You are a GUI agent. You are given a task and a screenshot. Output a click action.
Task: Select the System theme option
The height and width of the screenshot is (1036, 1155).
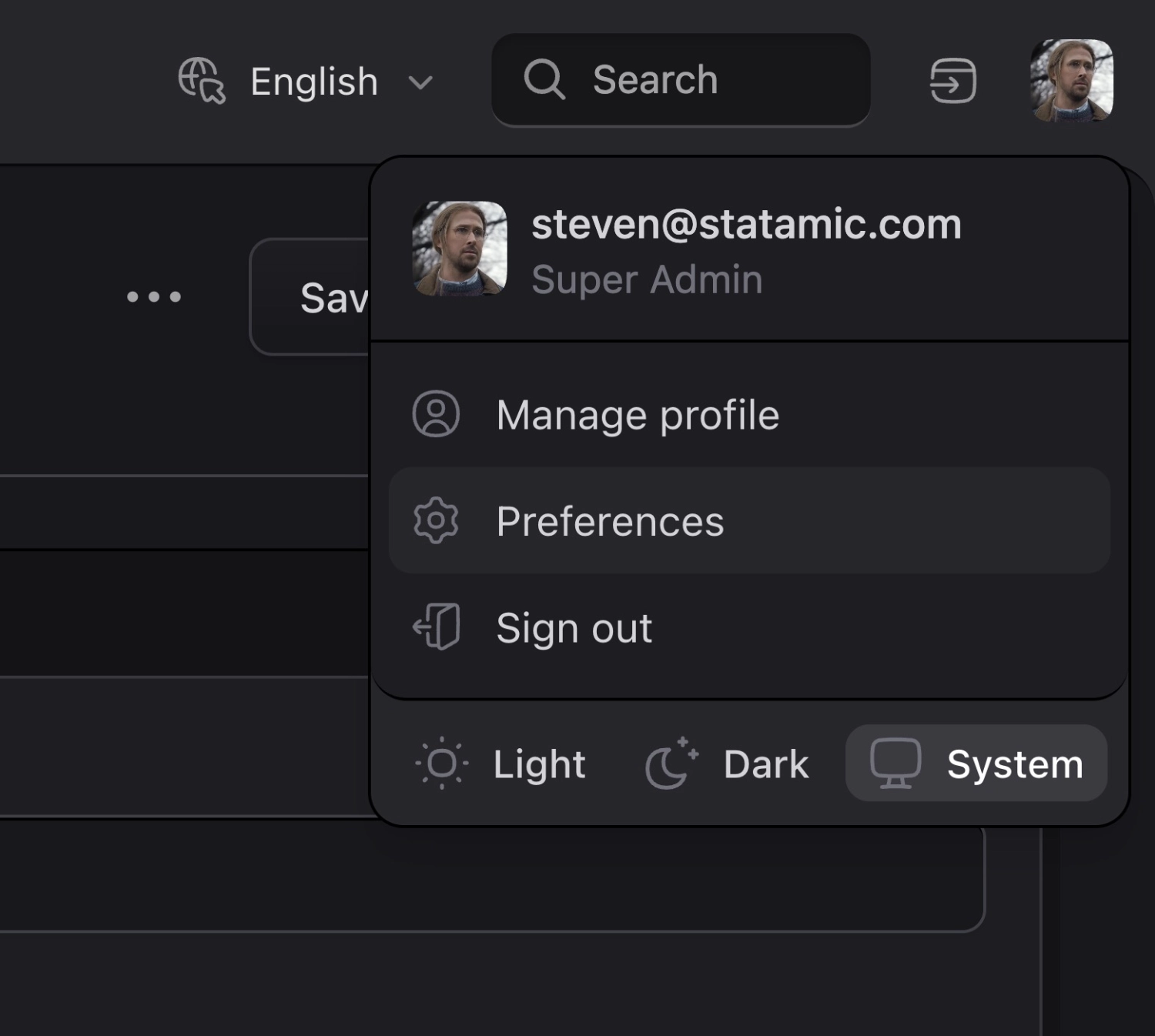point(976,764)
